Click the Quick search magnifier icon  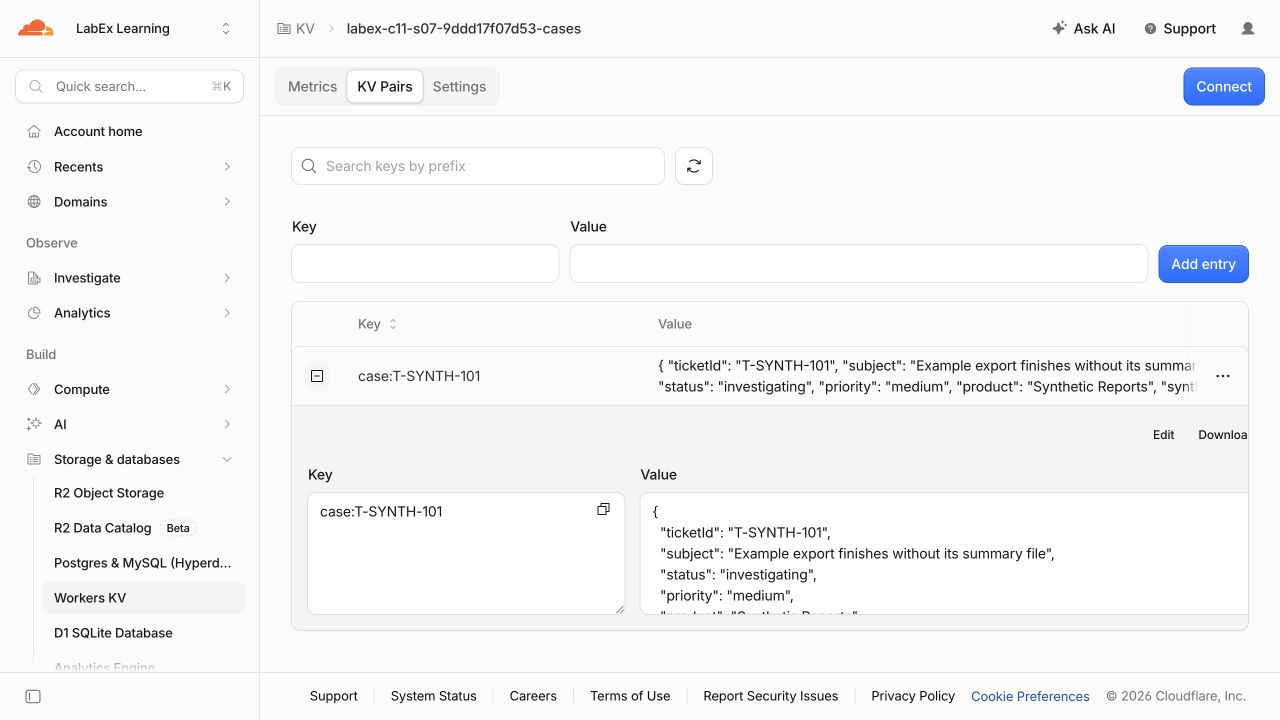coord(36,87)
